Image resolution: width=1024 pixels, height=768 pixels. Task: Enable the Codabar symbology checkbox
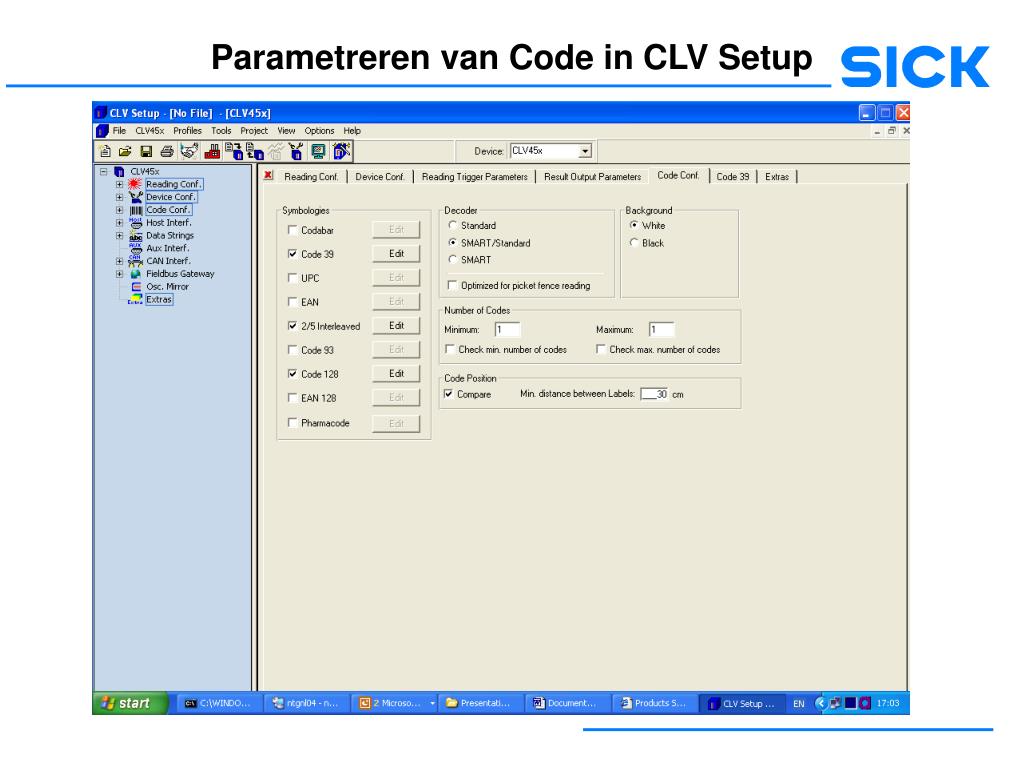293,230
